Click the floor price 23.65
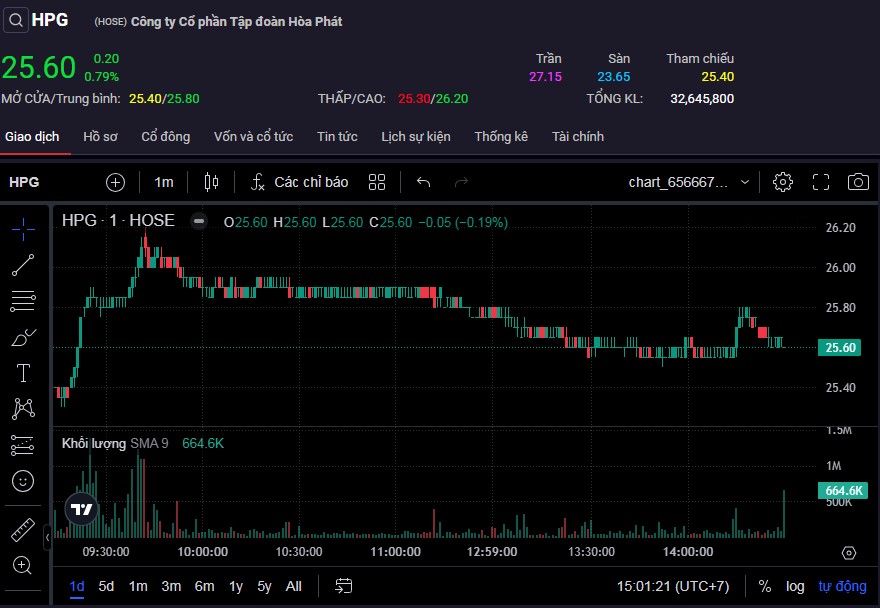This screenshot has width=880, height=608. coord(613,76)
